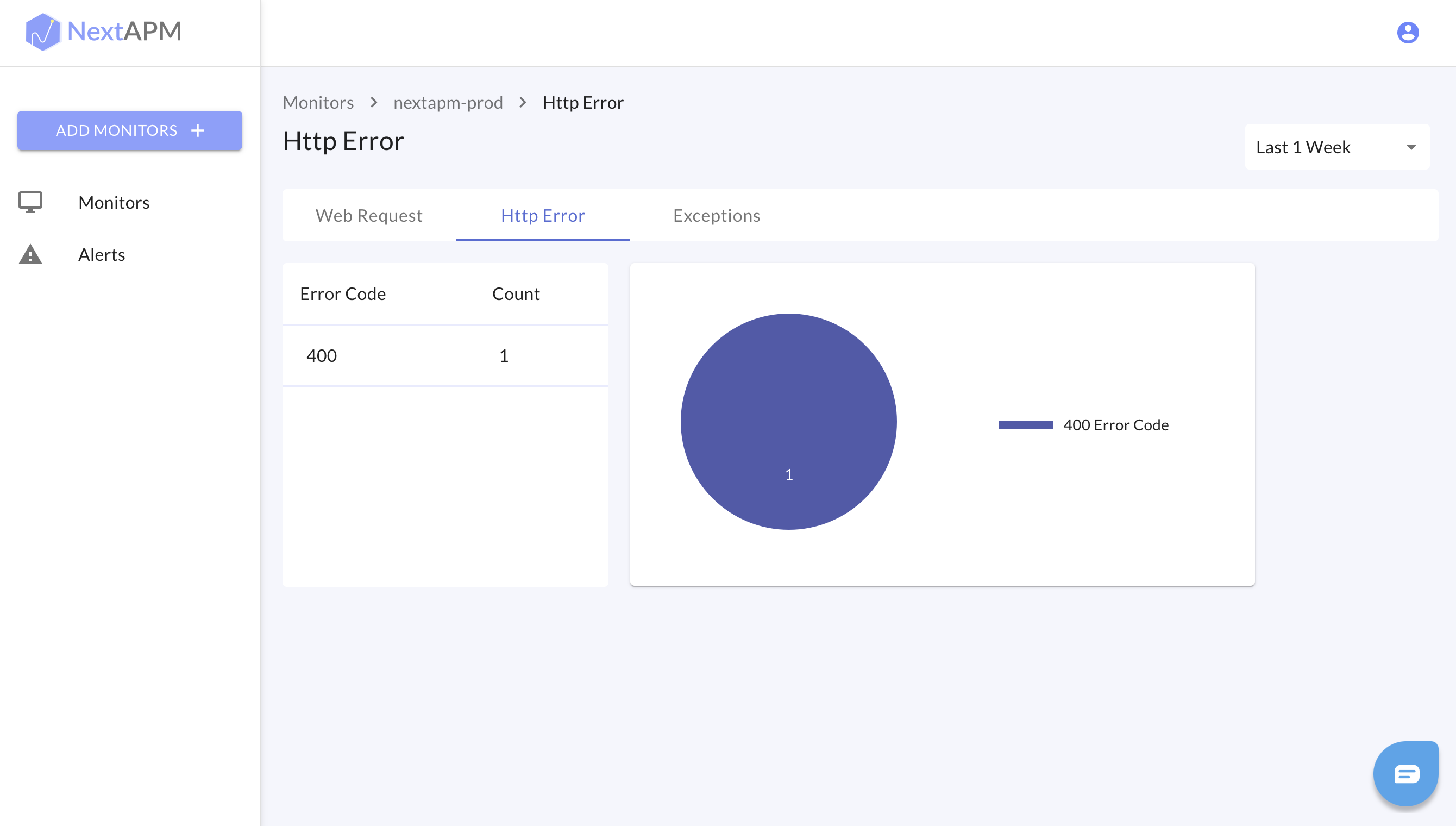This screenshot has width=1456, height=826.
Task: Switch to the Web Request tab
Action: (x=368, y=216)
